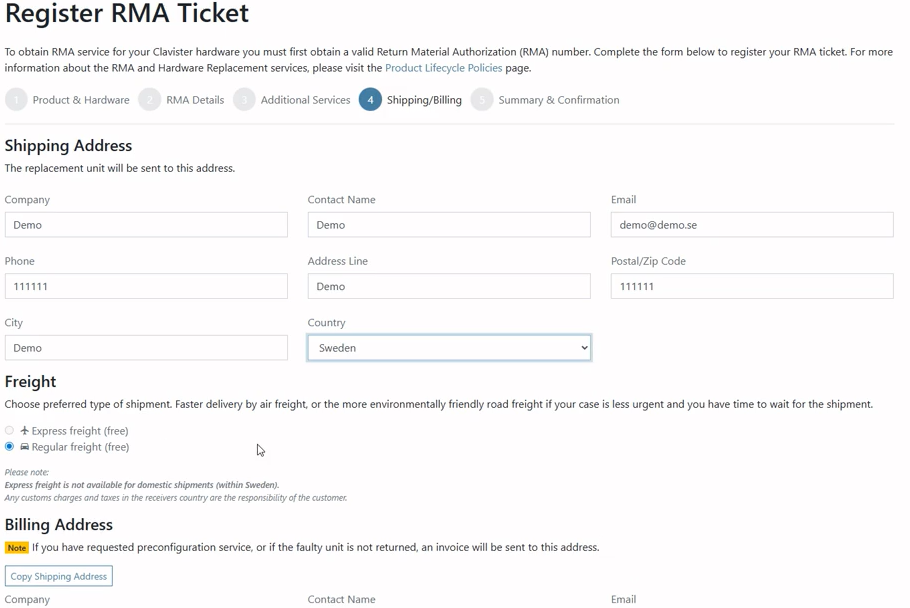This screenshot has height=608, width=910.
Task: Select Express freight radio button
Action: click(x=10, y=431)
